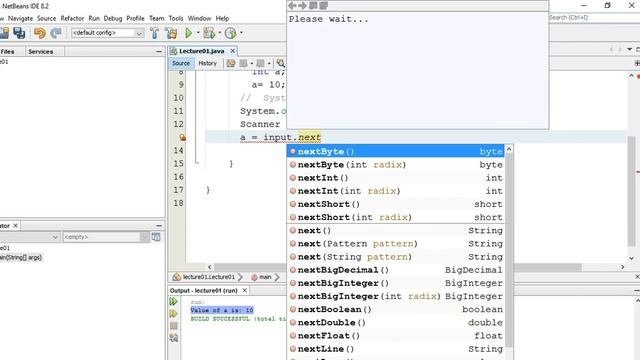
Task: Select next(String pattern) completion item
Action: tap(396, 257)
